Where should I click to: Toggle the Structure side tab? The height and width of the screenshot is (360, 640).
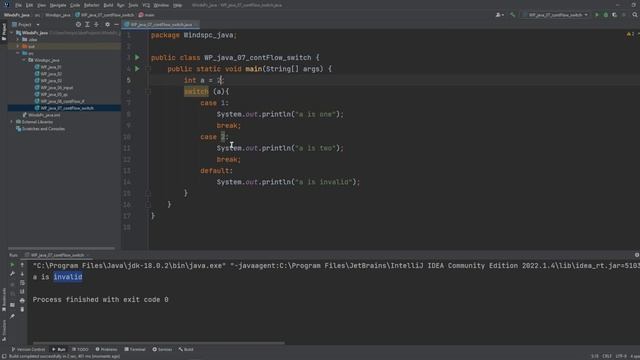pyautogui.click(x=4, y=330)
